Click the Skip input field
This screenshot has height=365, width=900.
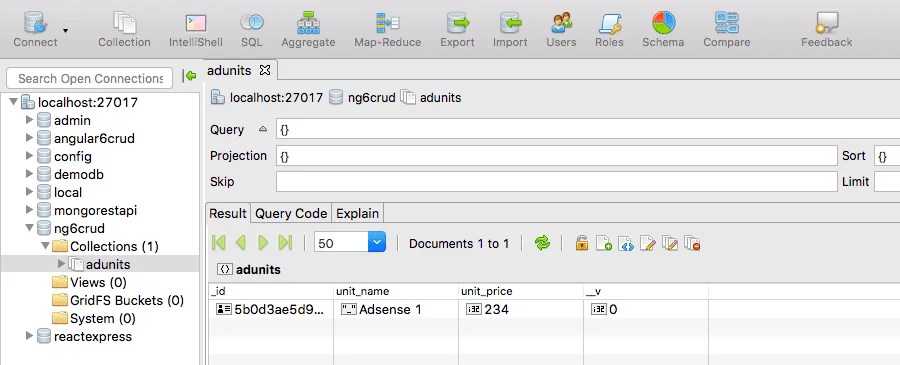tap(556, 182)
